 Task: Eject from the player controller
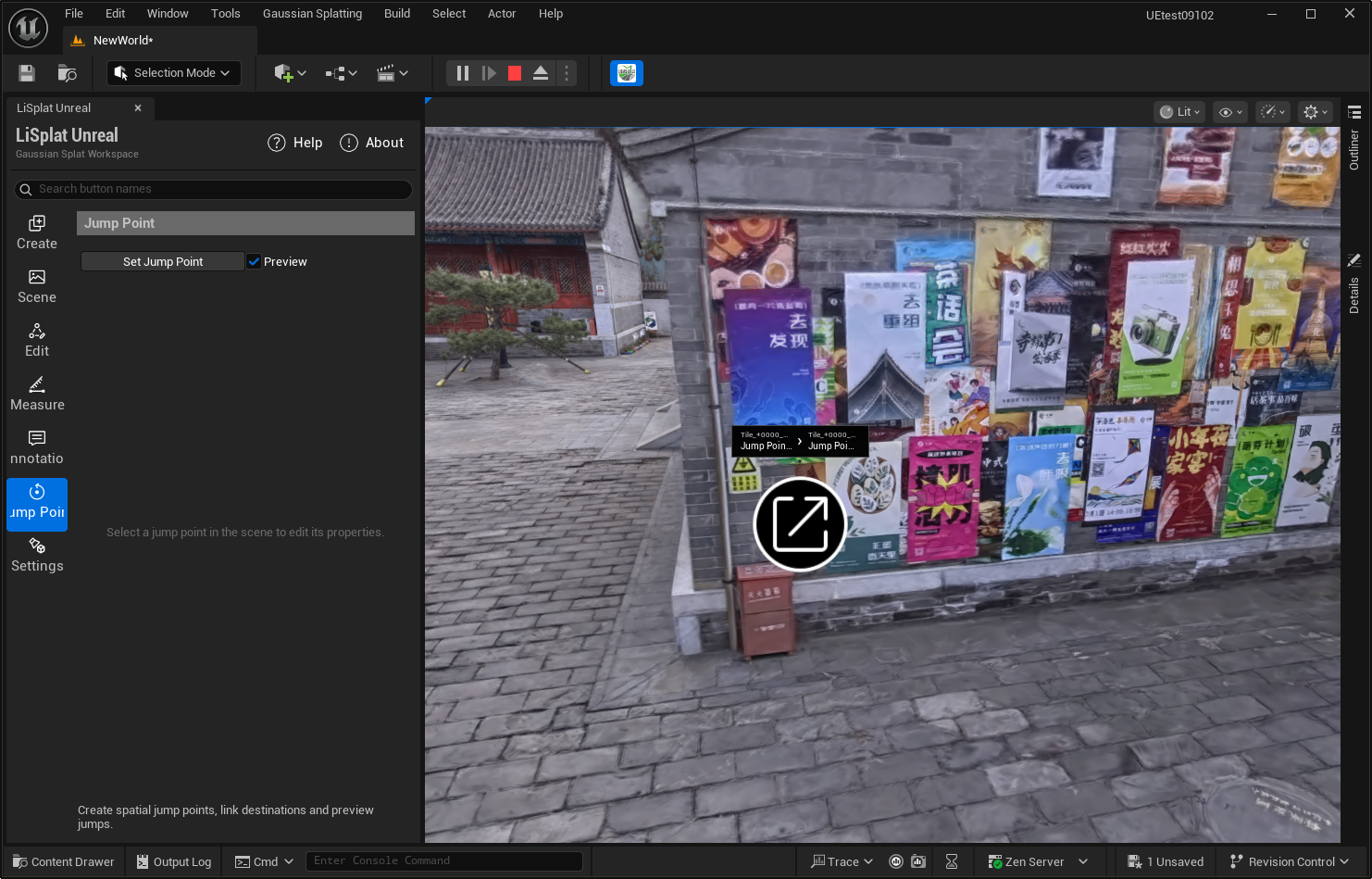coord(541,73)
